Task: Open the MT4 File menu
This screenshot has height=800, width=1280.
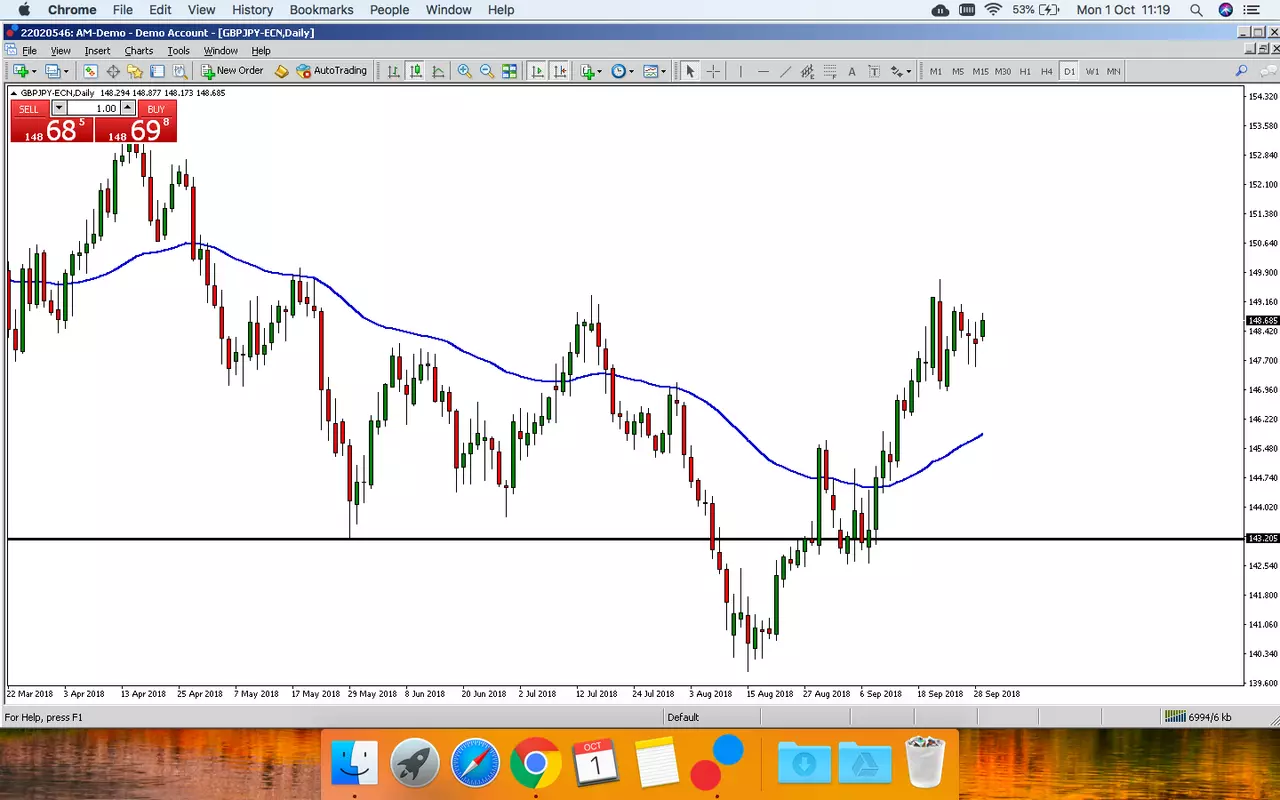Action: pos(29,50)
